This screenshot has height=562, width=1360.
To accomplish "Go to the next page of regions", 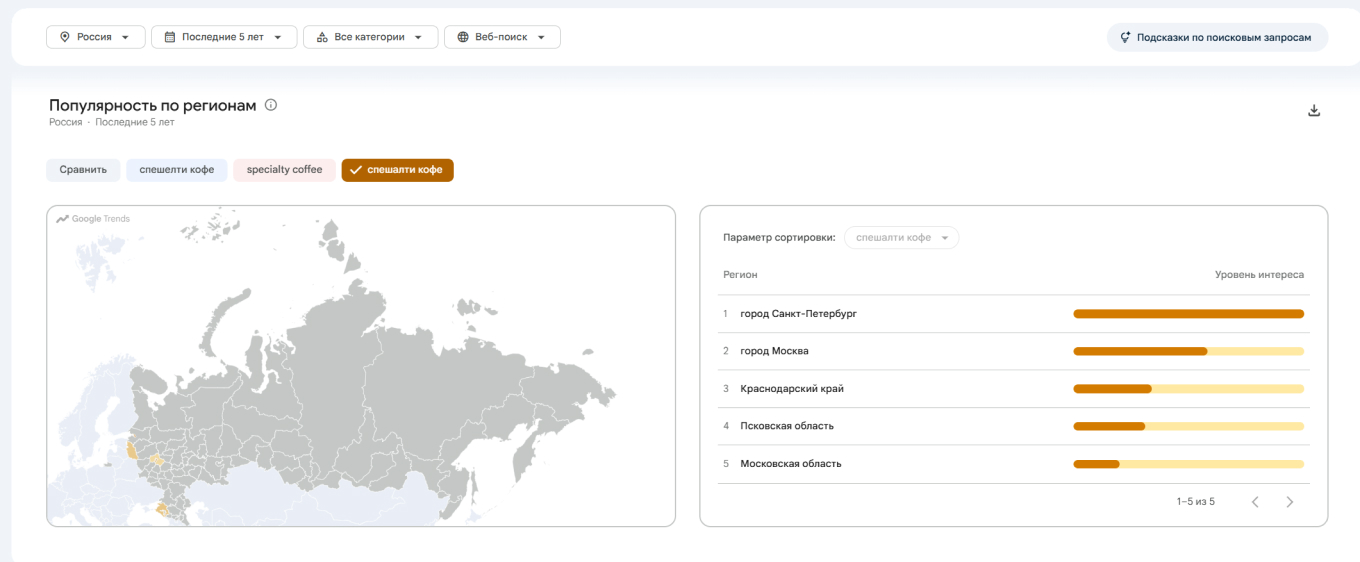I will [1290, 502].
